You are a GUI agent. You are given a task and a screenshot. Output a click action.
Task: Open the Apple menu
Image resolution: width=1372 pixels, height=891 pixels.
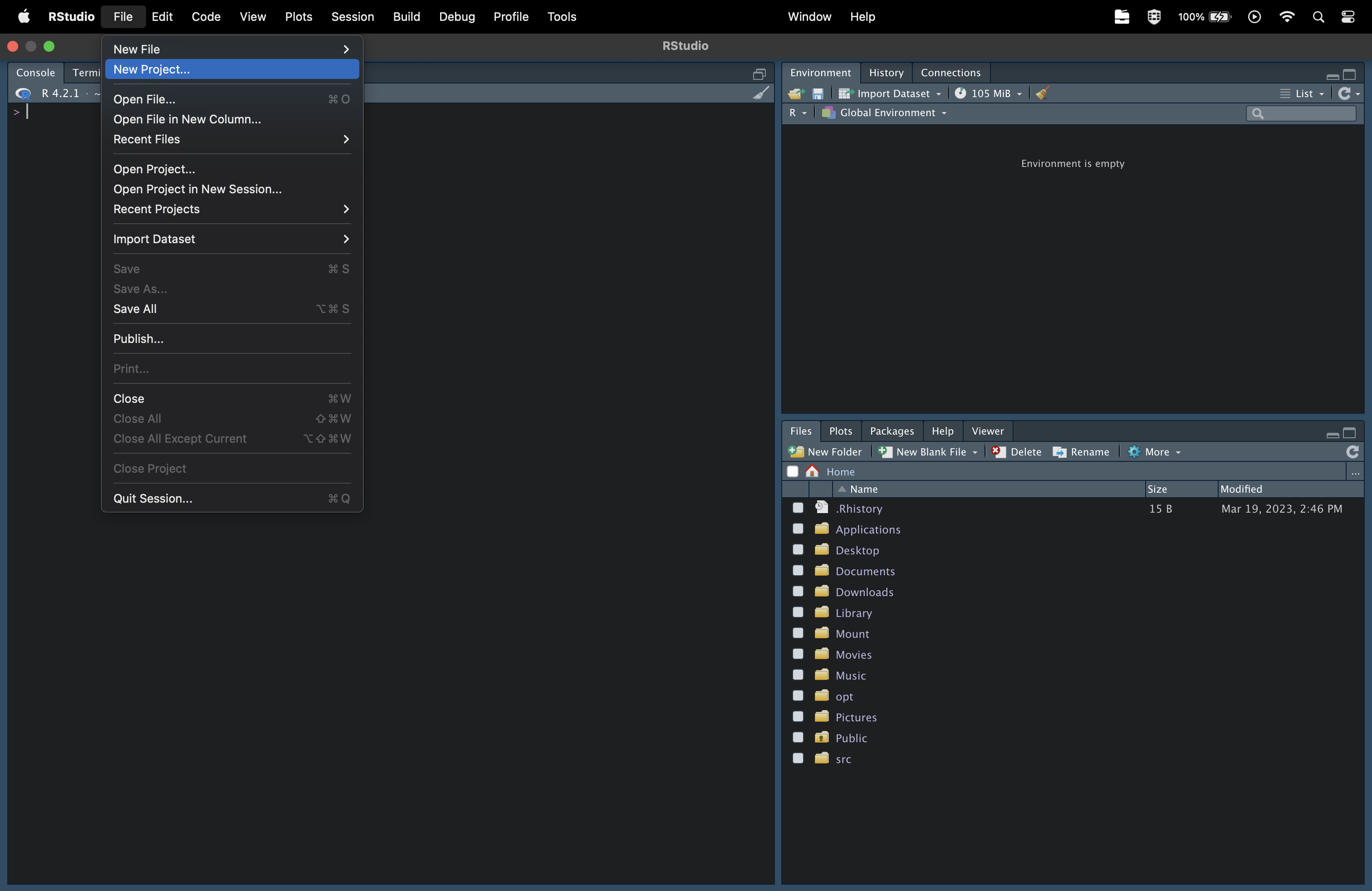tap(24, 17)
